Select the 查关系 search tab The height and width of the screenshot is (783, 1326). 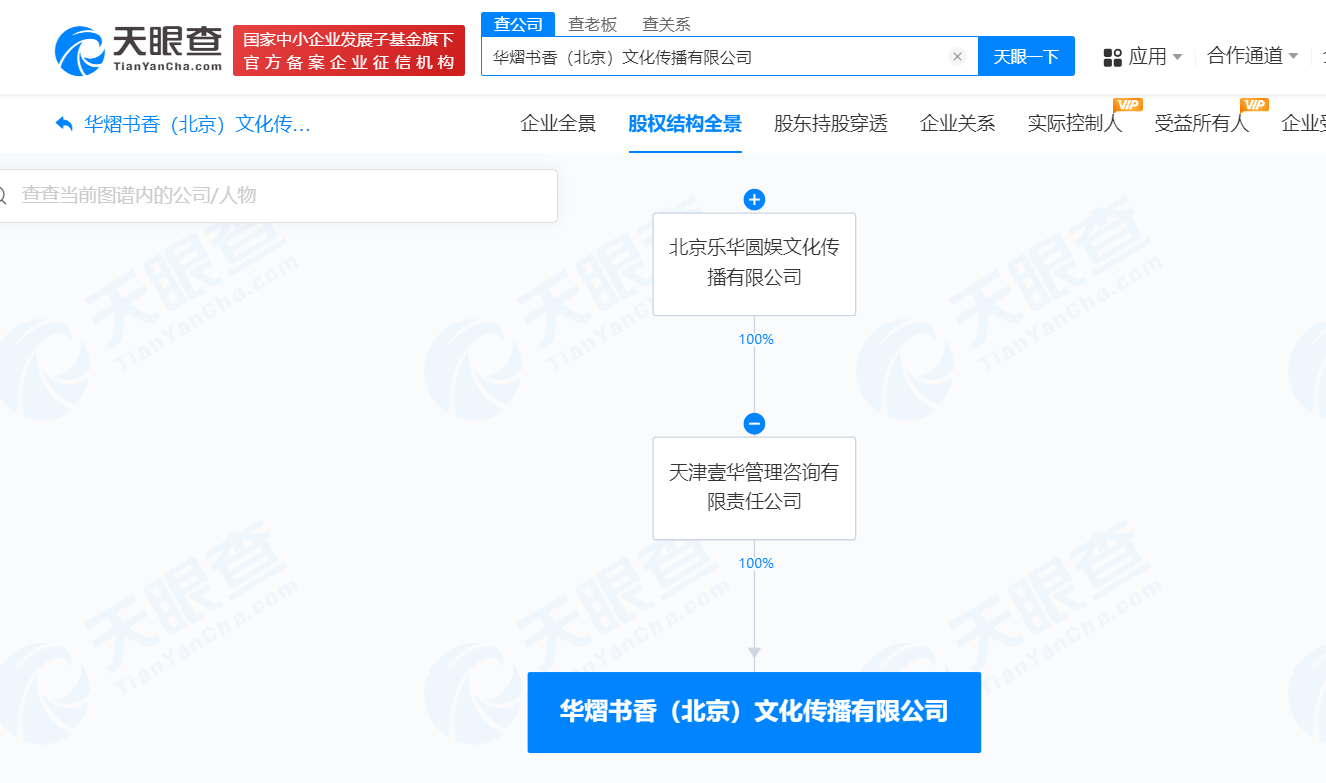click(x=666, y=24)
